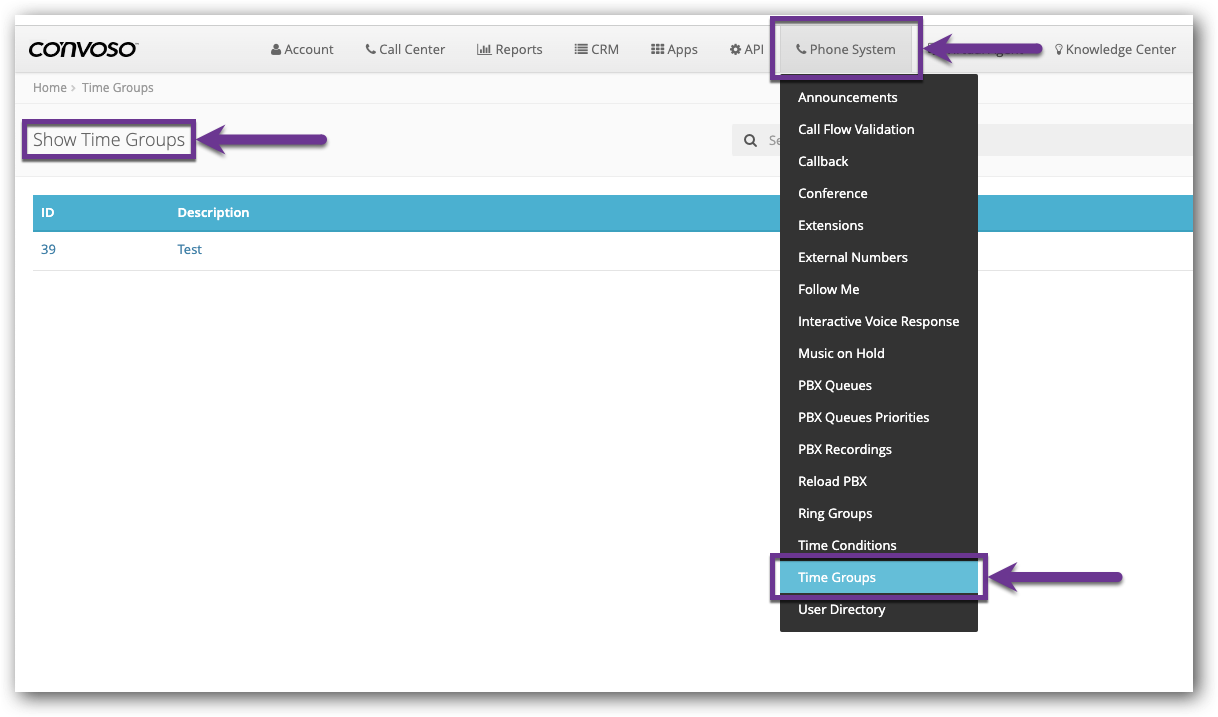Sort by ID column header

[x=47, y=212]
